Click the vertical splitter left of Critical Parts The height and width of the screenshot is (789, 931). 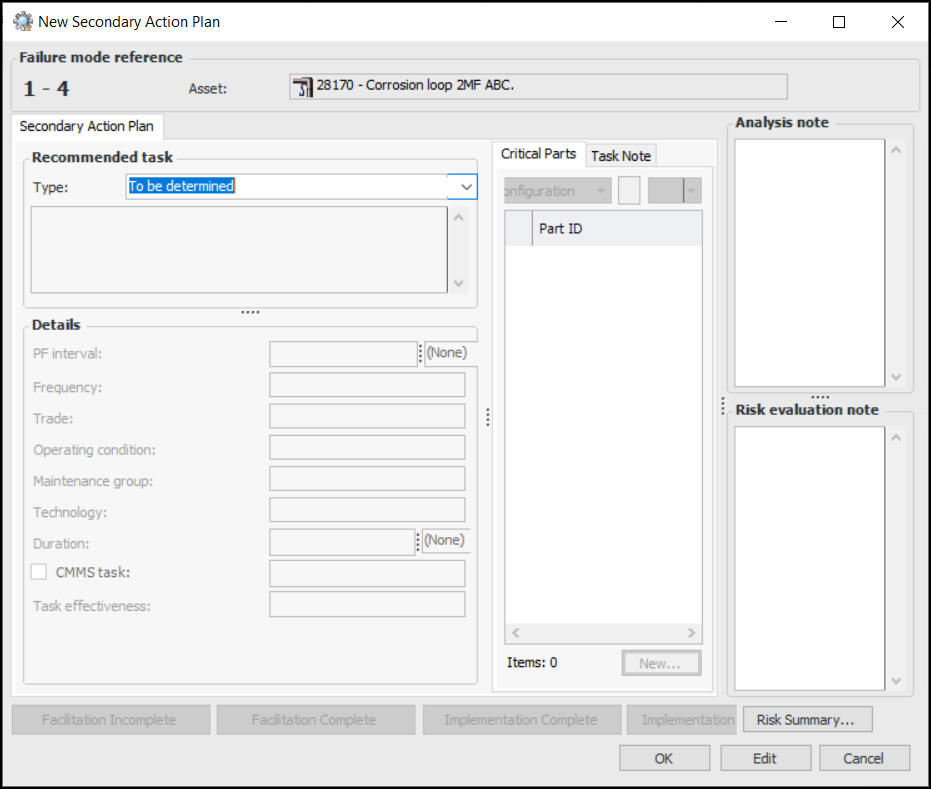487,417
